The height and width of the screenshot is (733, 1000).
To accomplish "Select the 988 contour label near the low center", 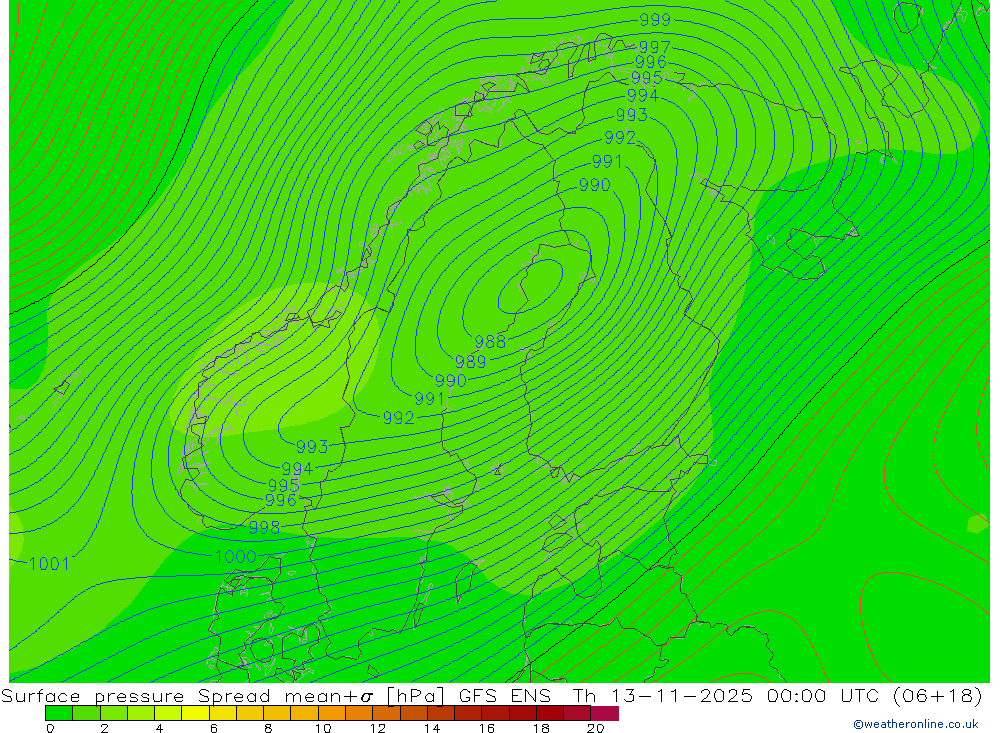I will 490,342.
